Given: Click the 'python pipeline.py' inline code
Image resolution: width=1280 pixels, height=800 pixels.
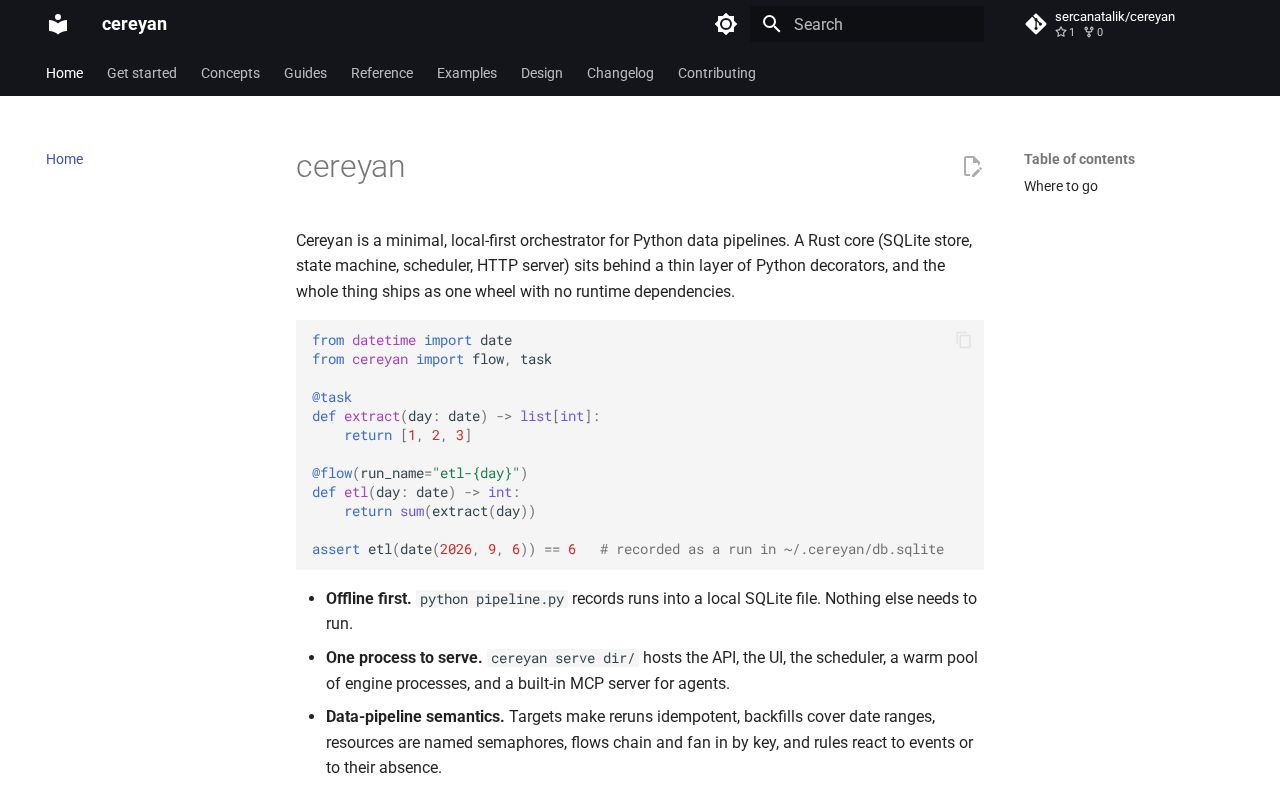Looking at the screenshot, I should point(492,599).
